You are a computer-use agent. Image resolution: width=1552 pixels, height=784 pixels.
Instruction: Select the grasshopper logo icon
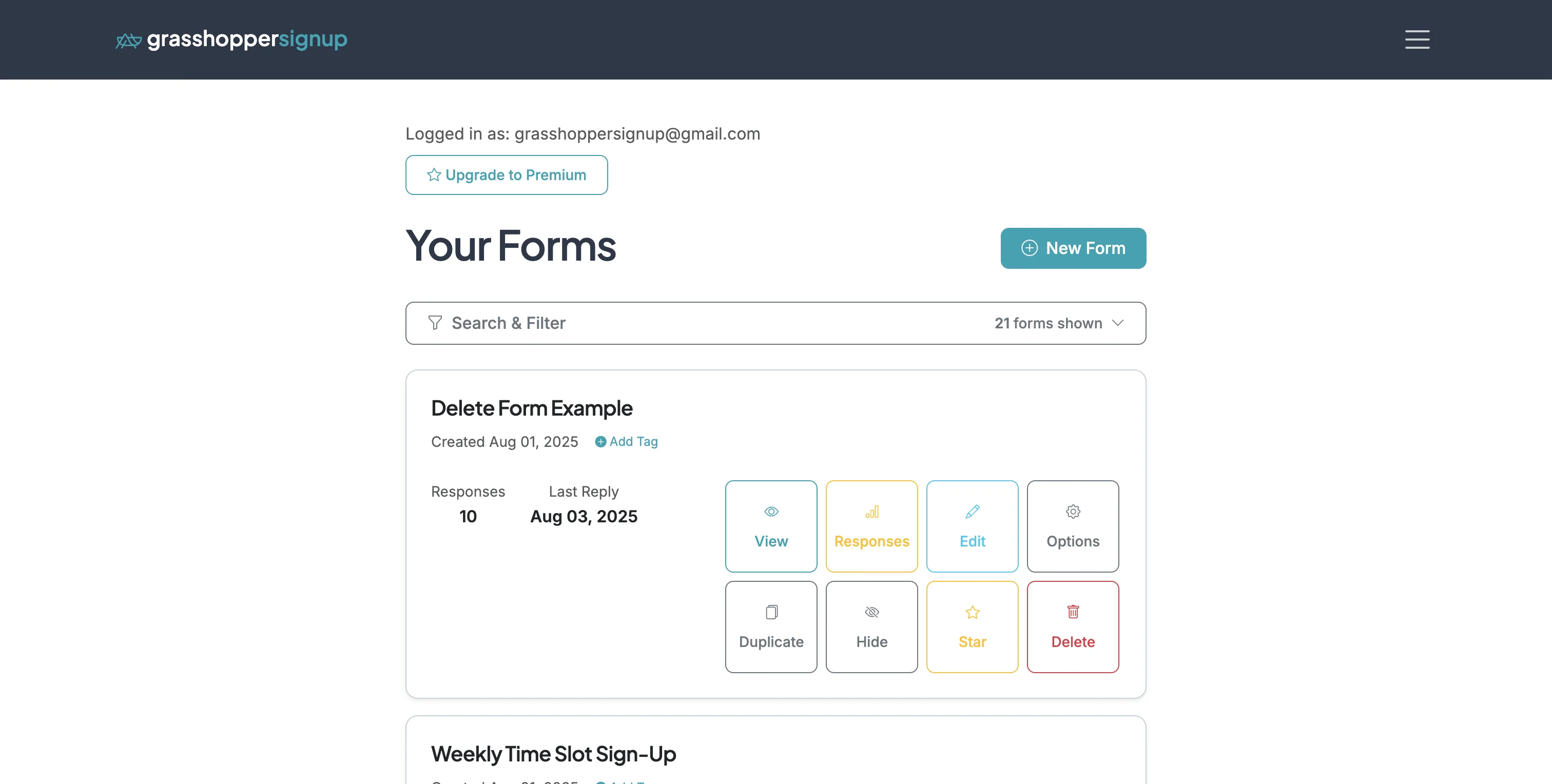128,39
